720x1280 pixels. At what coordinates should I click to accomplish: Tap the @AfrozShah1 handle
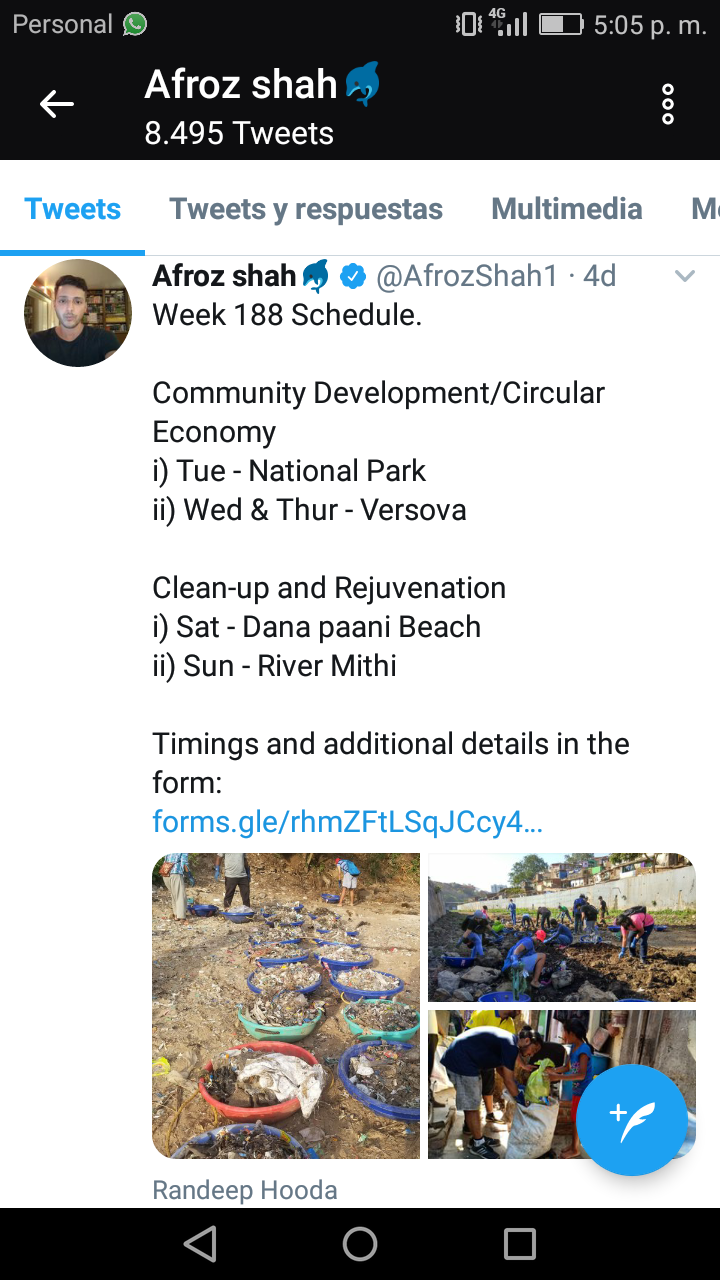click(466, 276)
